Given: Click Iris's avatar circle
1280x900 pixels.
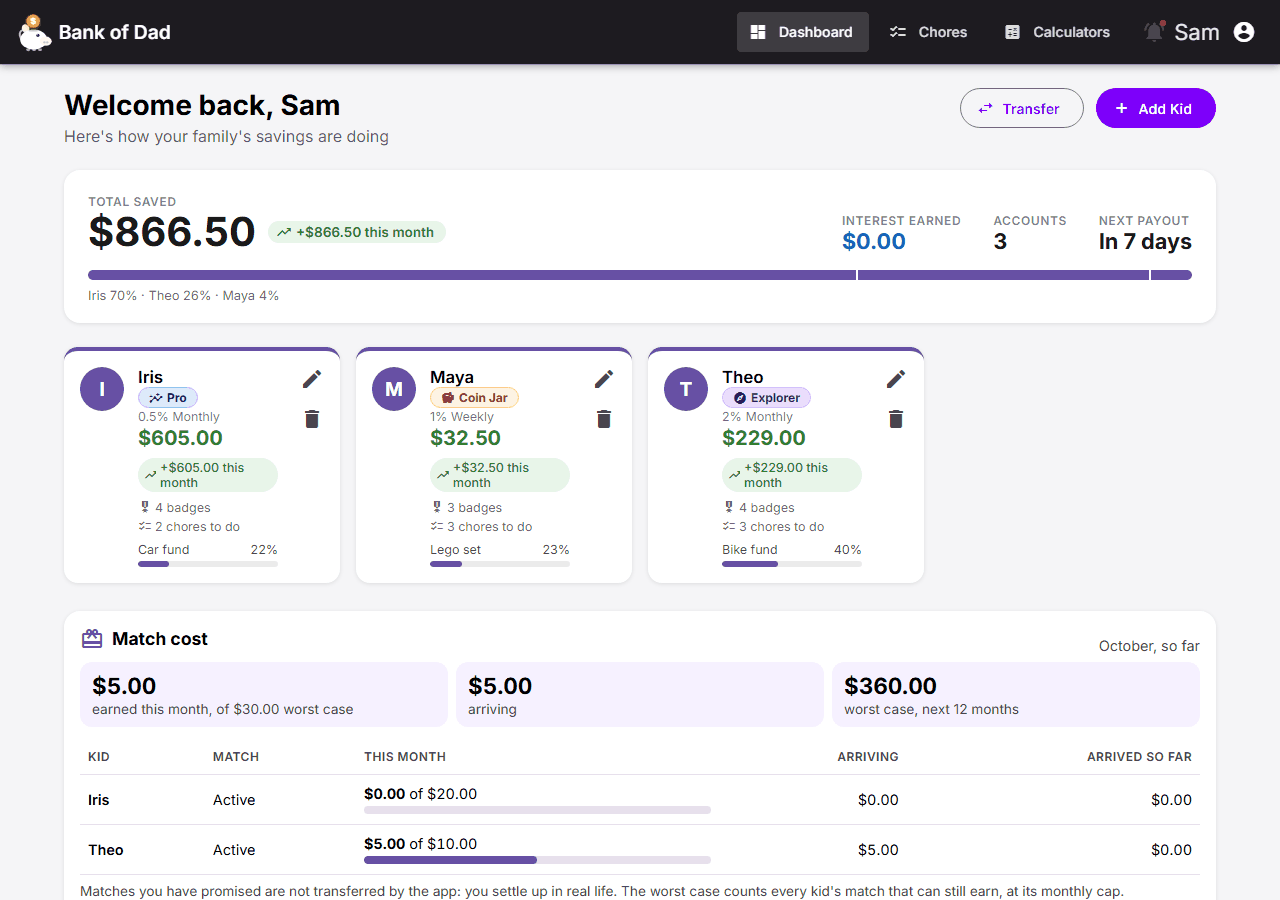Looking at the screenshot, I should [102, 389].
